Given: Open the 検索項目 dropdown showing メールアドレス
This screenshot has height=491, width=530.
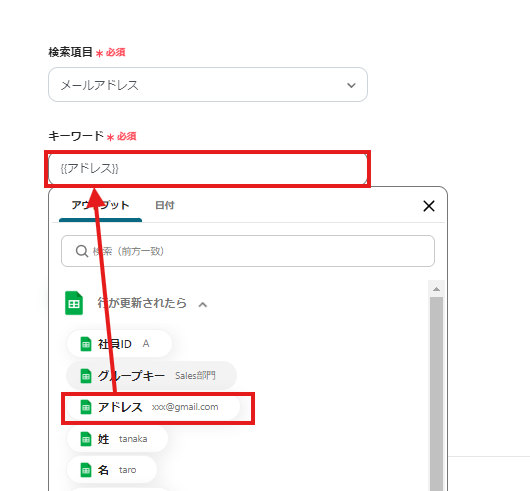Looking at the screenshot, I should point(208,84).
